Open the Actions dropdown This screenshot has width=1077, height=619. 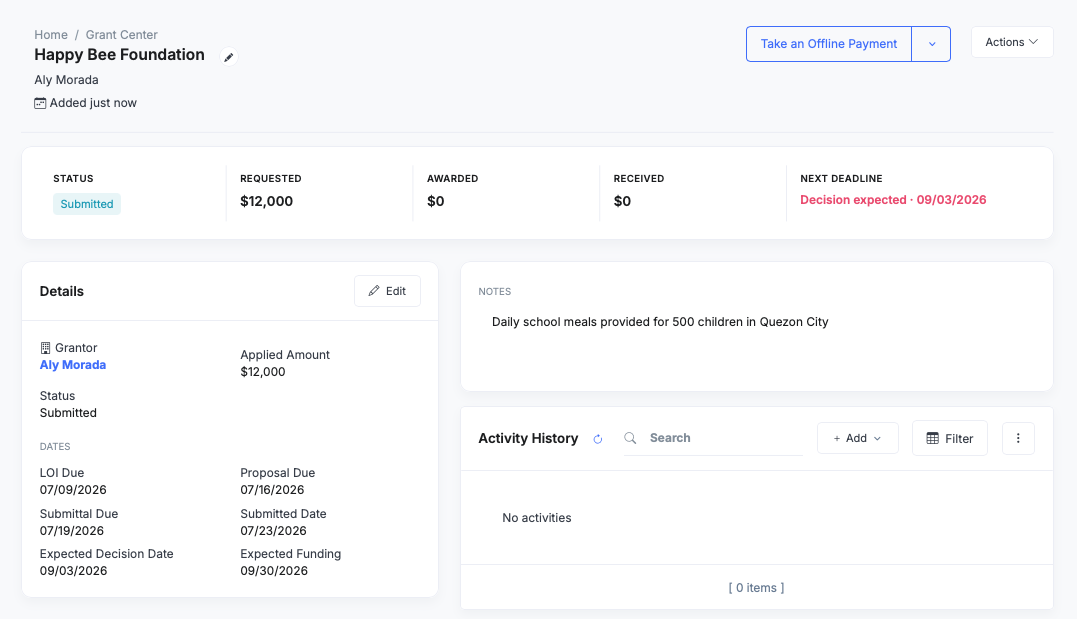coord(1012,42)
